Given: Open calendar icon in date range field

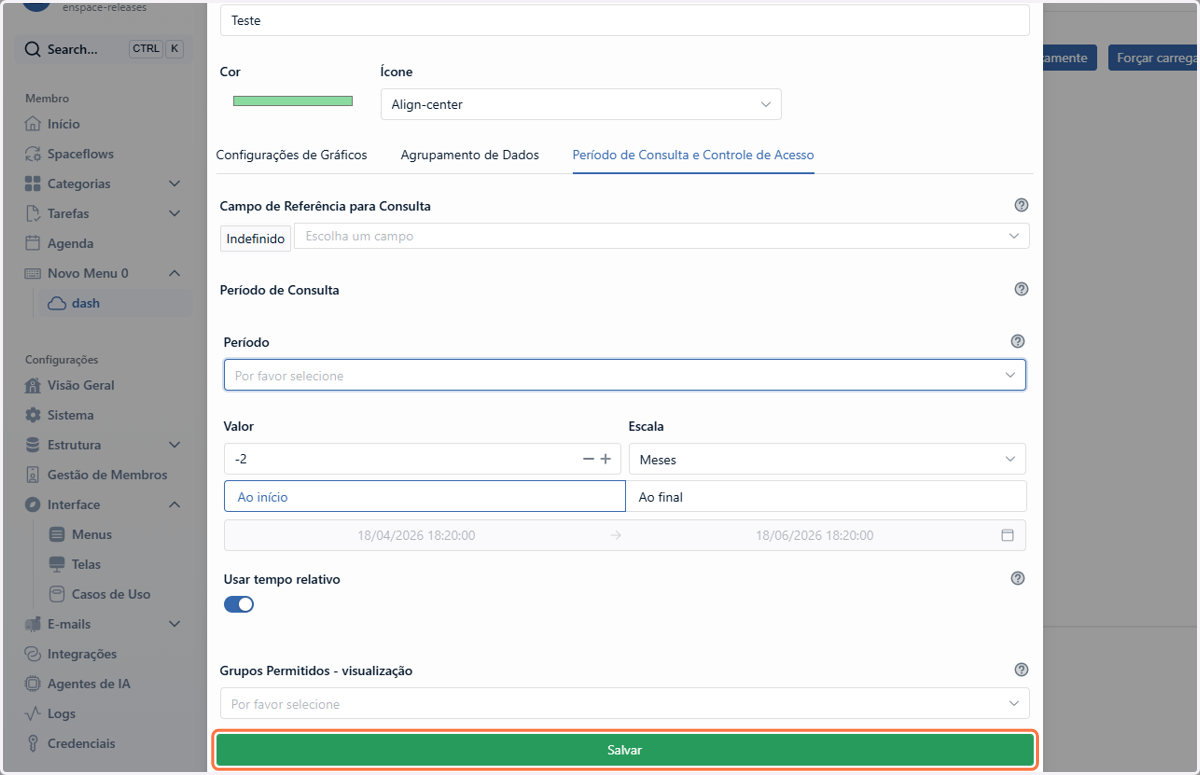Looking at the screenshot, I should tap(1008, 535).
